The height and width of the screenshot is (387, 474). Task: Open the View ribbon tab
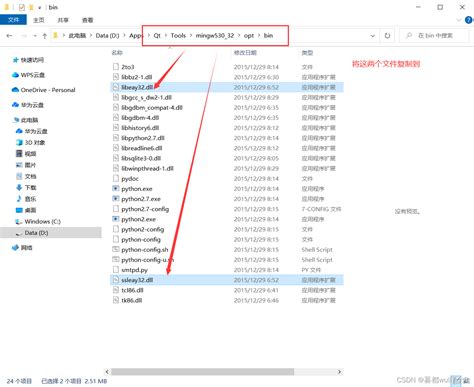coord(87,20)
